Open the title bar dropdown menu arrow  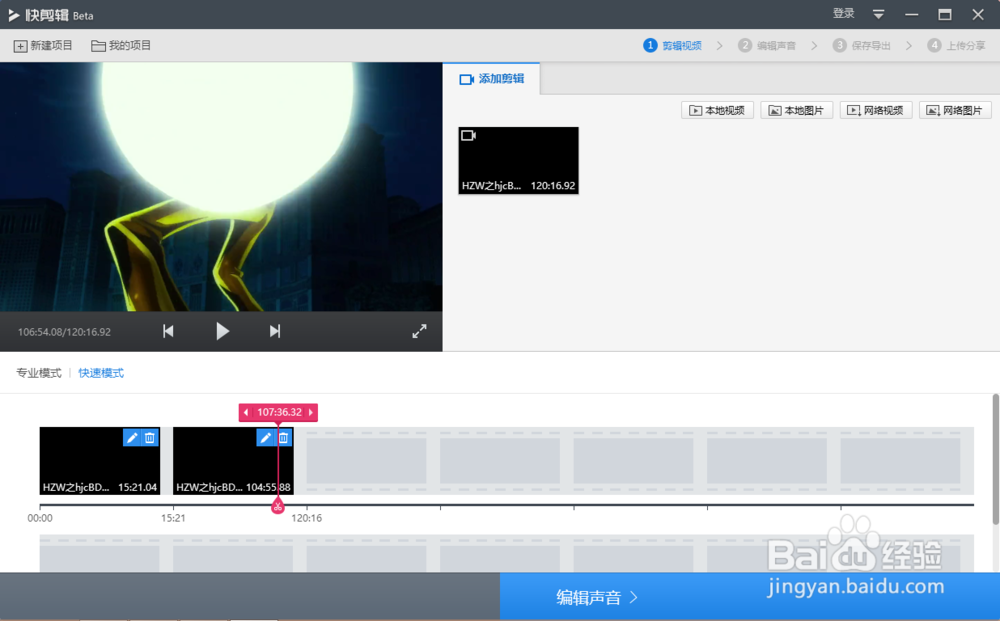click(878, 14)
